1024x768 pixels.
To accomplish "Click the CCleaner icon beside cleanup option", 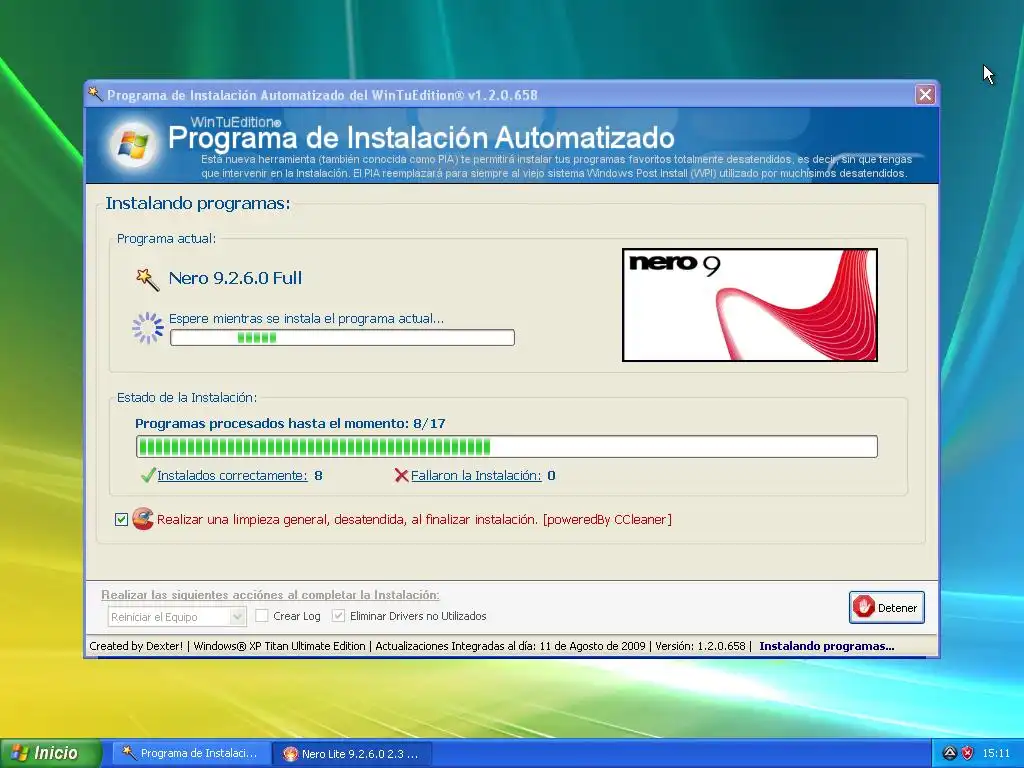I will 142,519.
